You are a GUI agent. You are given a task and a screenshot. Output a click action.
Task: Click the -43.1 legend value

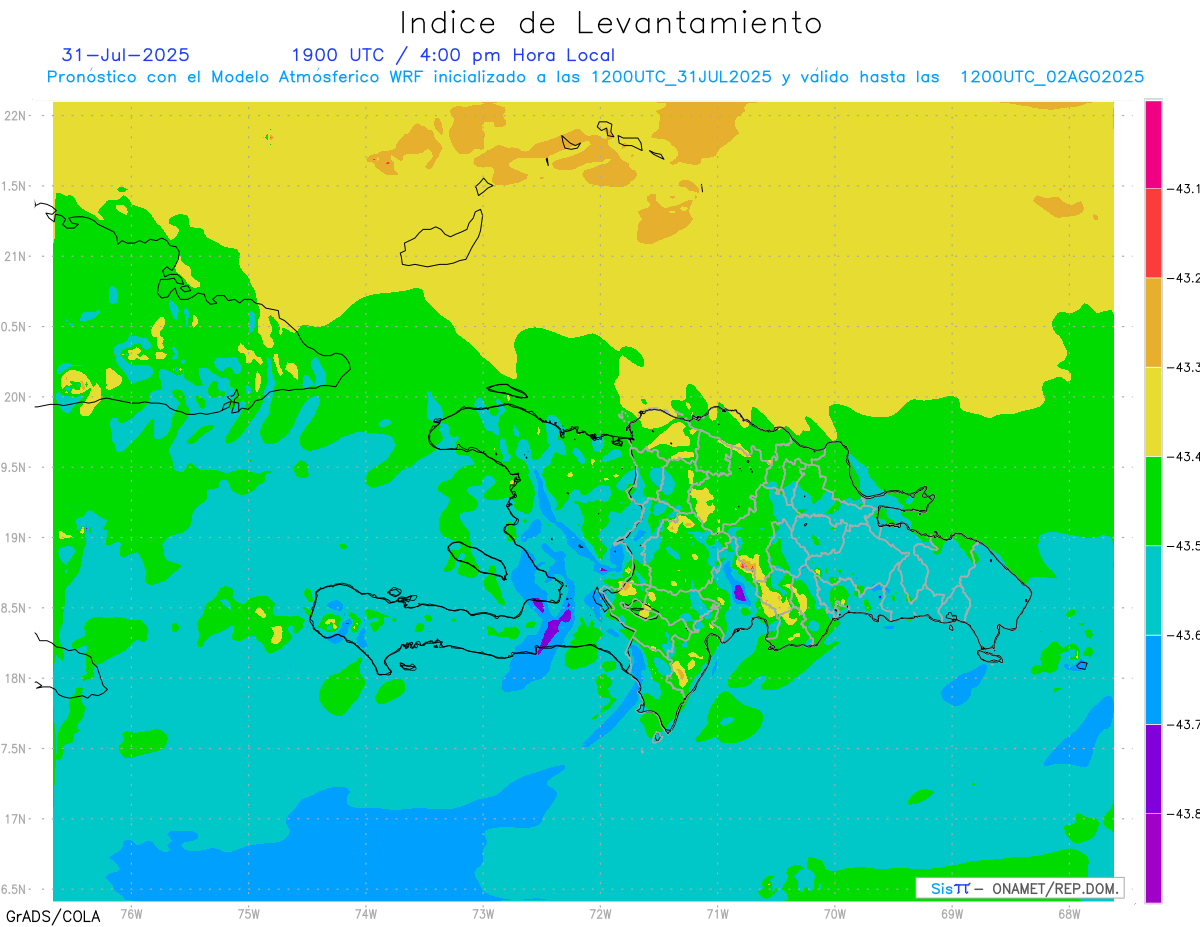1184,188
